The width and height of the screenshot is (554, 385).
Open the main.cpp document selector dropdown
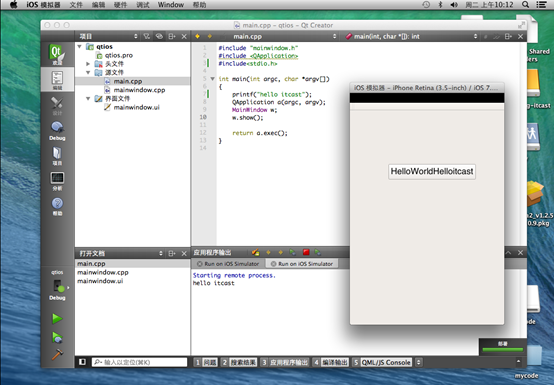(x=335, y=36)
